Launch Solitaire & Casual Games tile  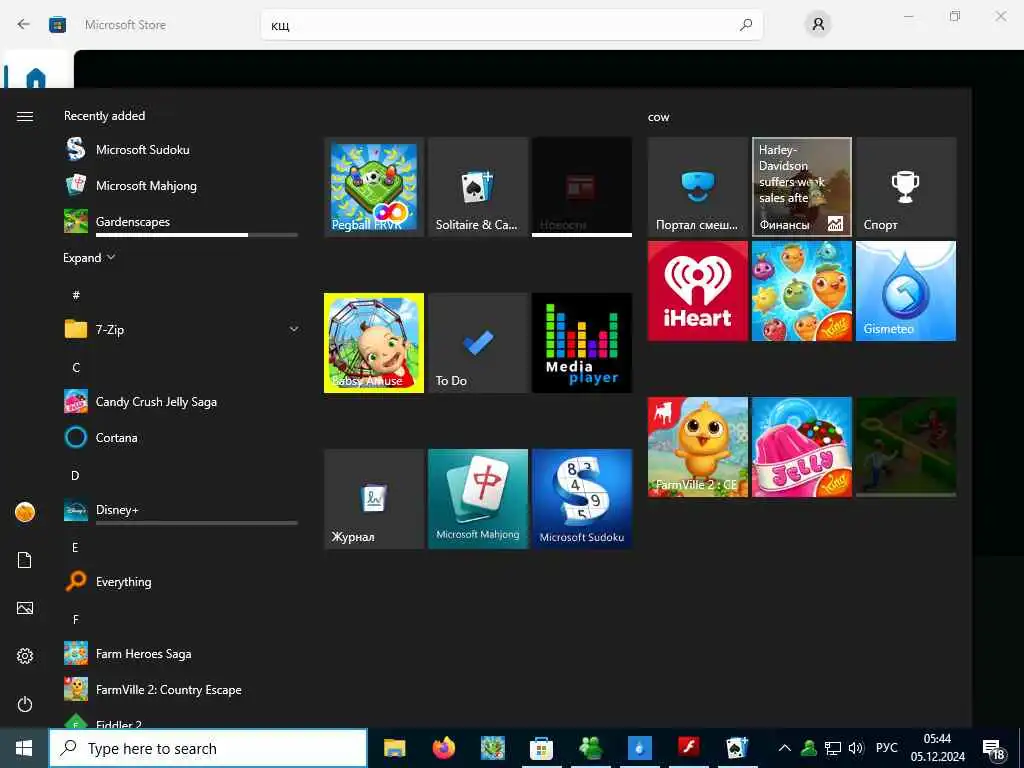[477, 187]
